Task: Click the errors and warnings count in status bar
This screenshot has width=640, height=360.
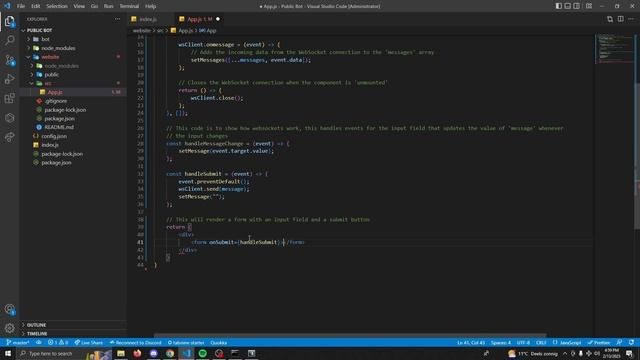Action: pos(58,342)
